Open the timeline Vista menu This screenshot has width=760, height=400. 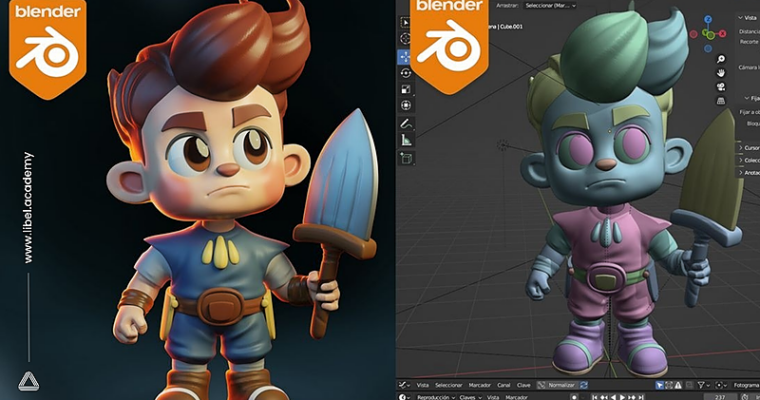[493, 397]
